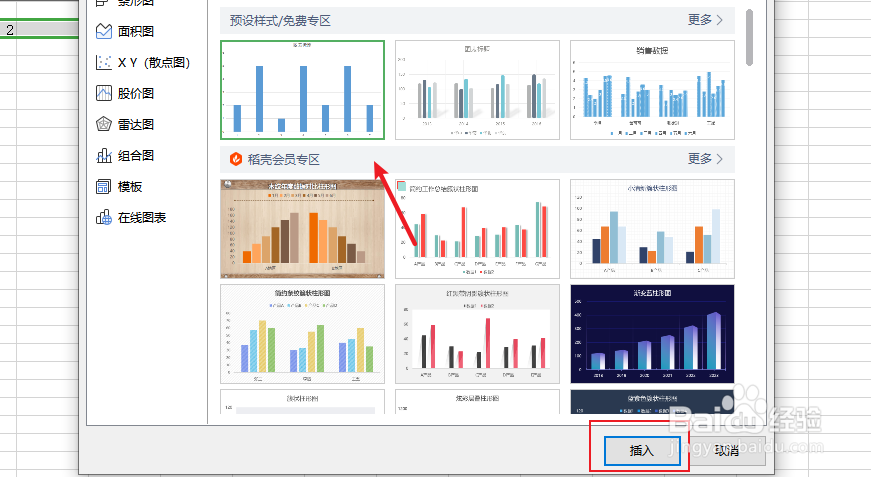Screen dimensions: 871x477
Task: Select the template icon (模板)
Action: (104, 187)
